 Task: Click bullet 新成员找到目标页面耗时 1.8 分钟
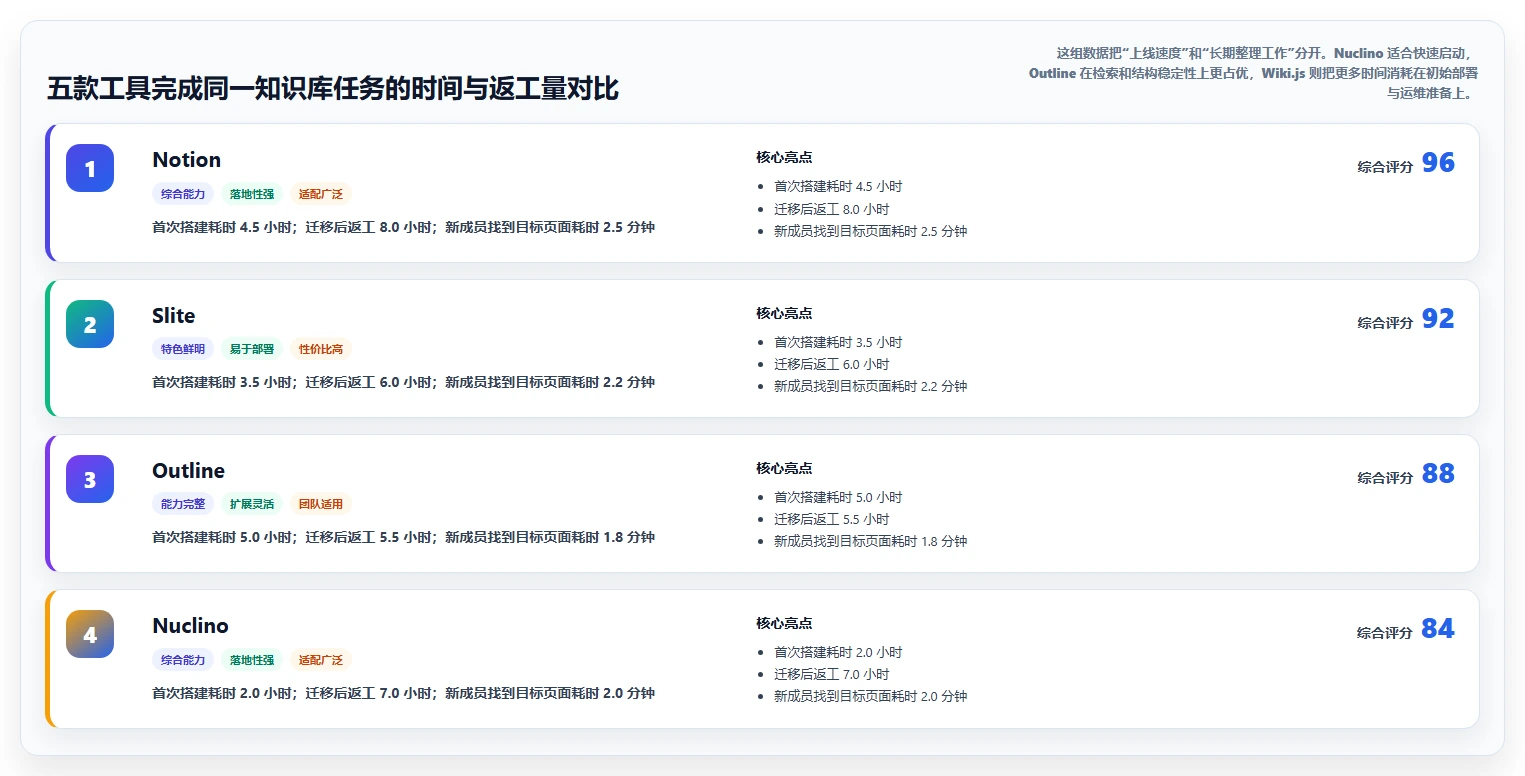tap(870, 541)
